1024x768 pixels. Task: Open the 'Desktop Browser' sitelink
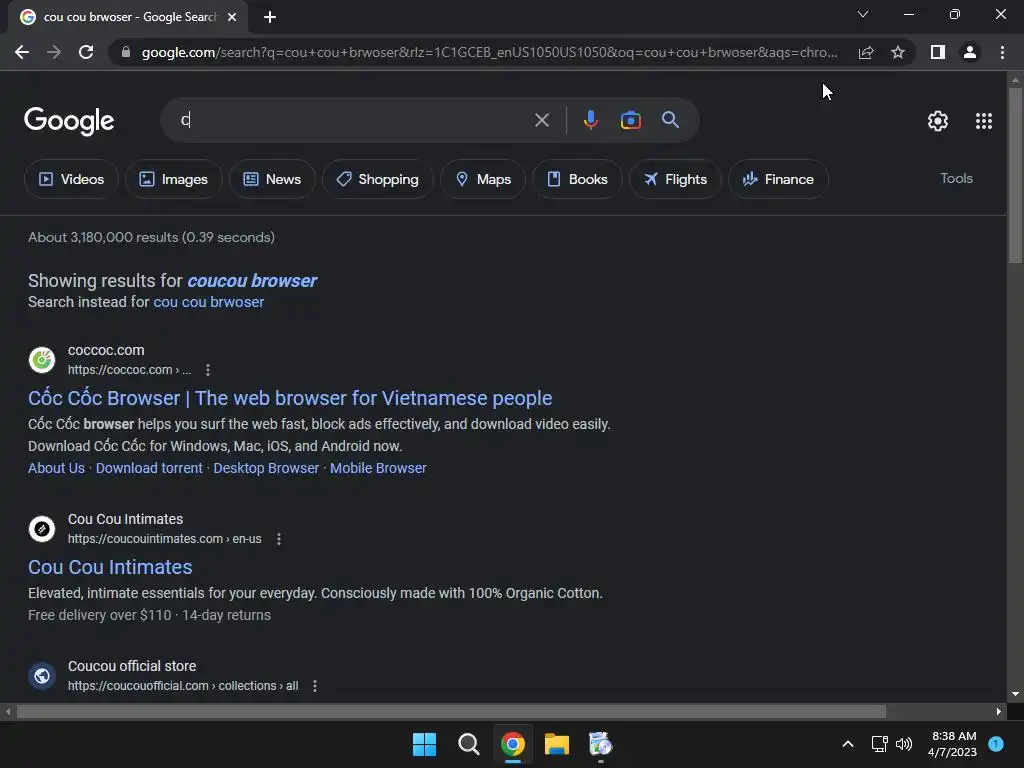coord(266,468)
